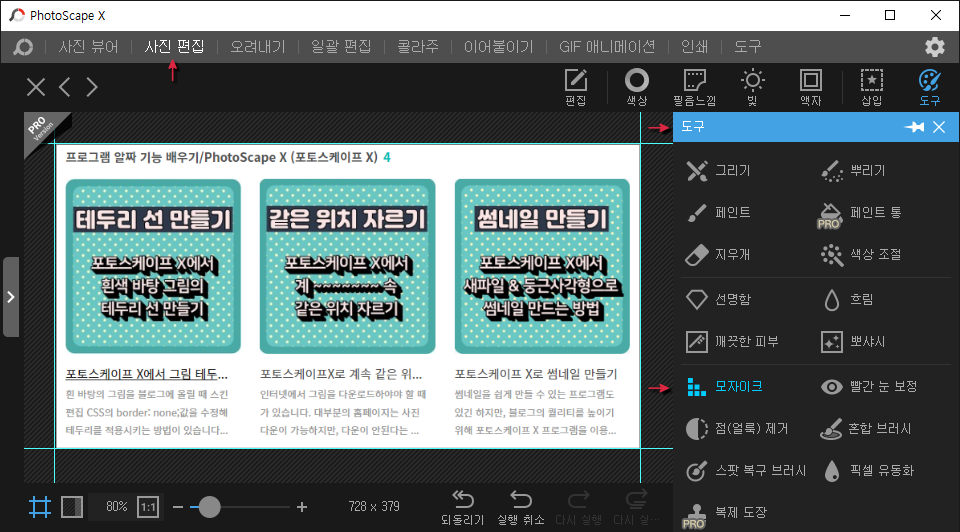The height and width of the screenshot is (532, 960).
Task: Select the 흐림 (Blur) tool
Action: pos(847,299)
